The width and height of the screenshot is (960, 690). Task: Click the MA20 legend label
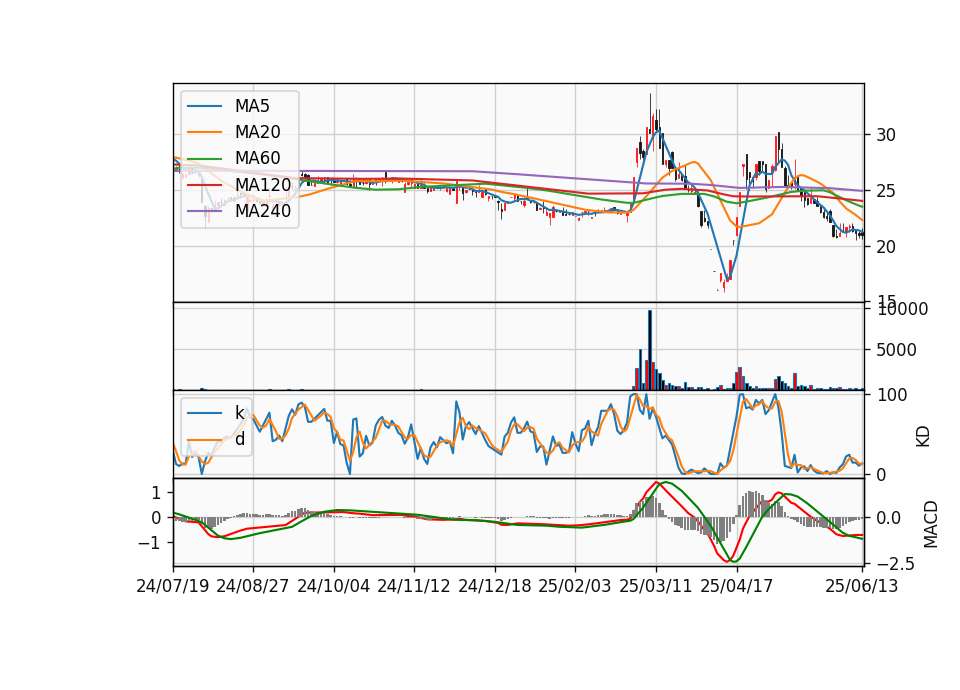click(x=258, y=132)
